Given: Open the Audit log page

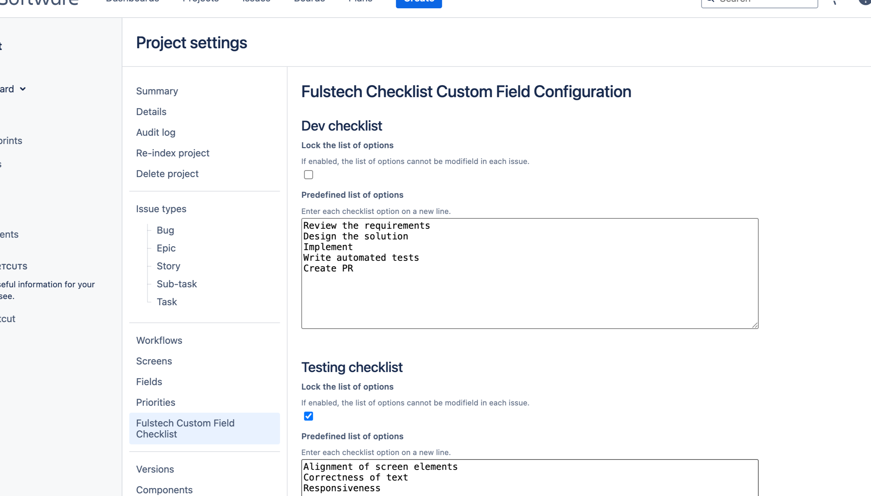Looking at the screenshot, I should pos(156,132).
